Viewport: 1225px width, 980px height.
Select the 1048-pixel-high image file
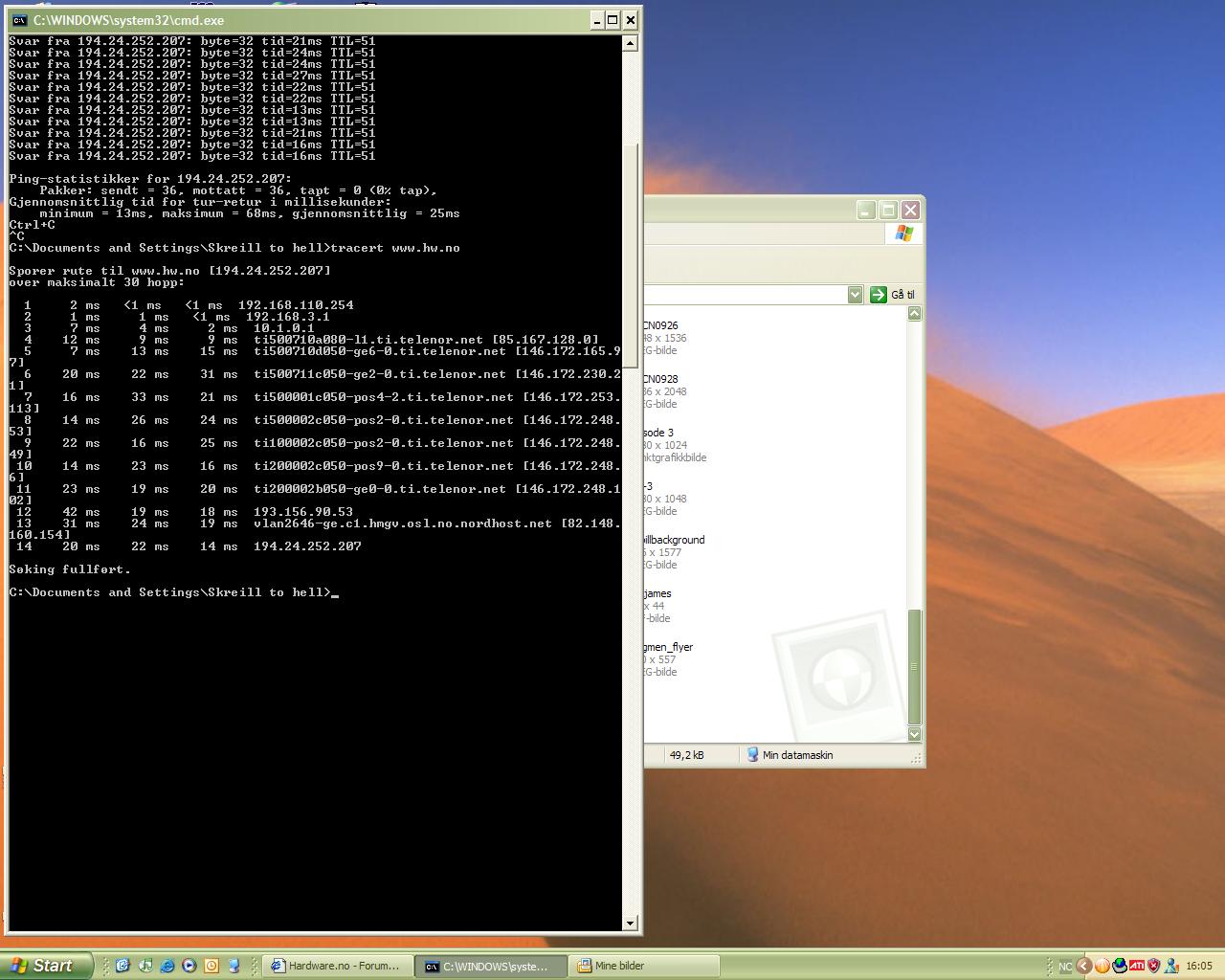tap(666, 499)
